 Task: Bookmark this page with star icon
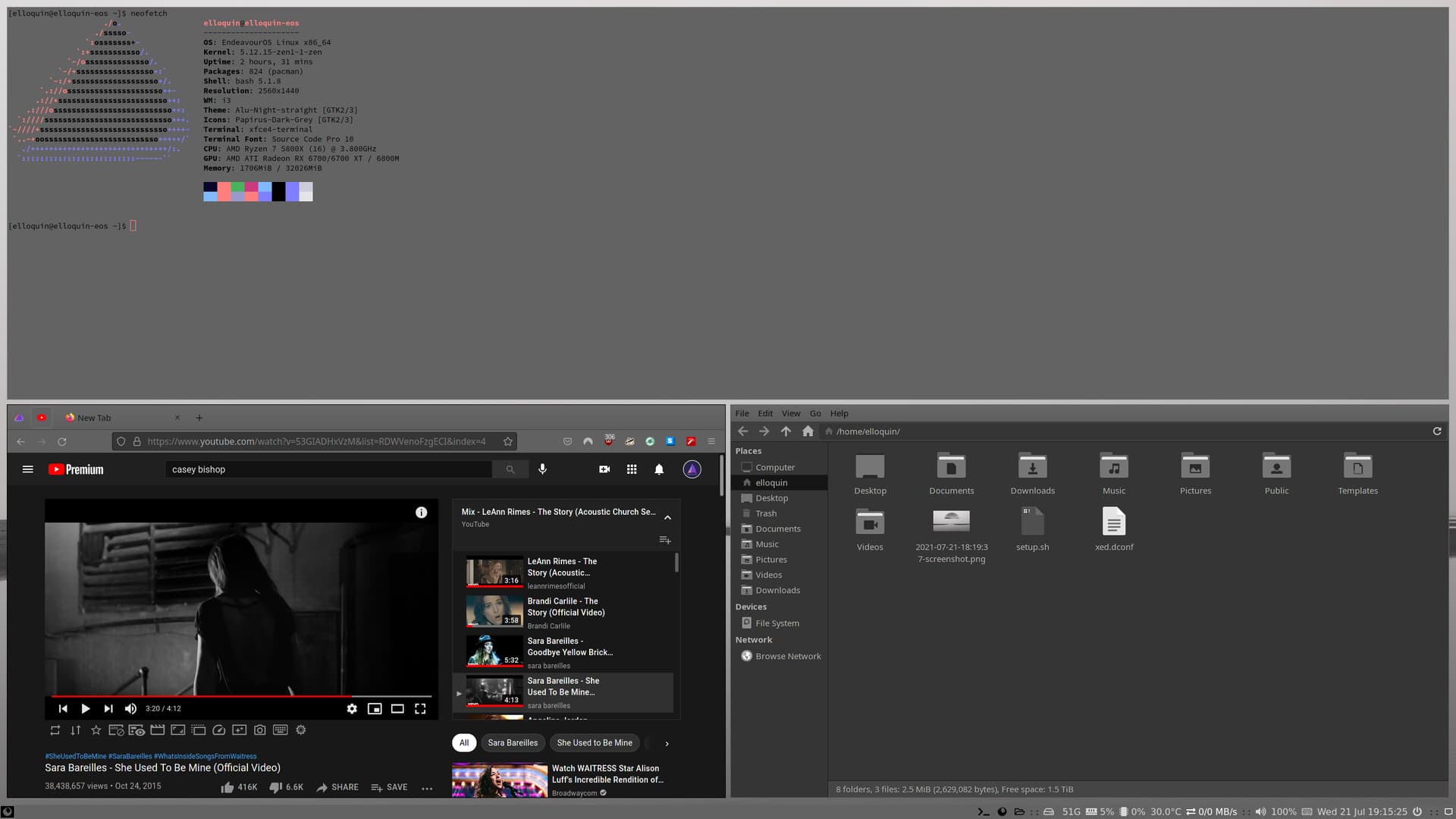coord(508,441)
